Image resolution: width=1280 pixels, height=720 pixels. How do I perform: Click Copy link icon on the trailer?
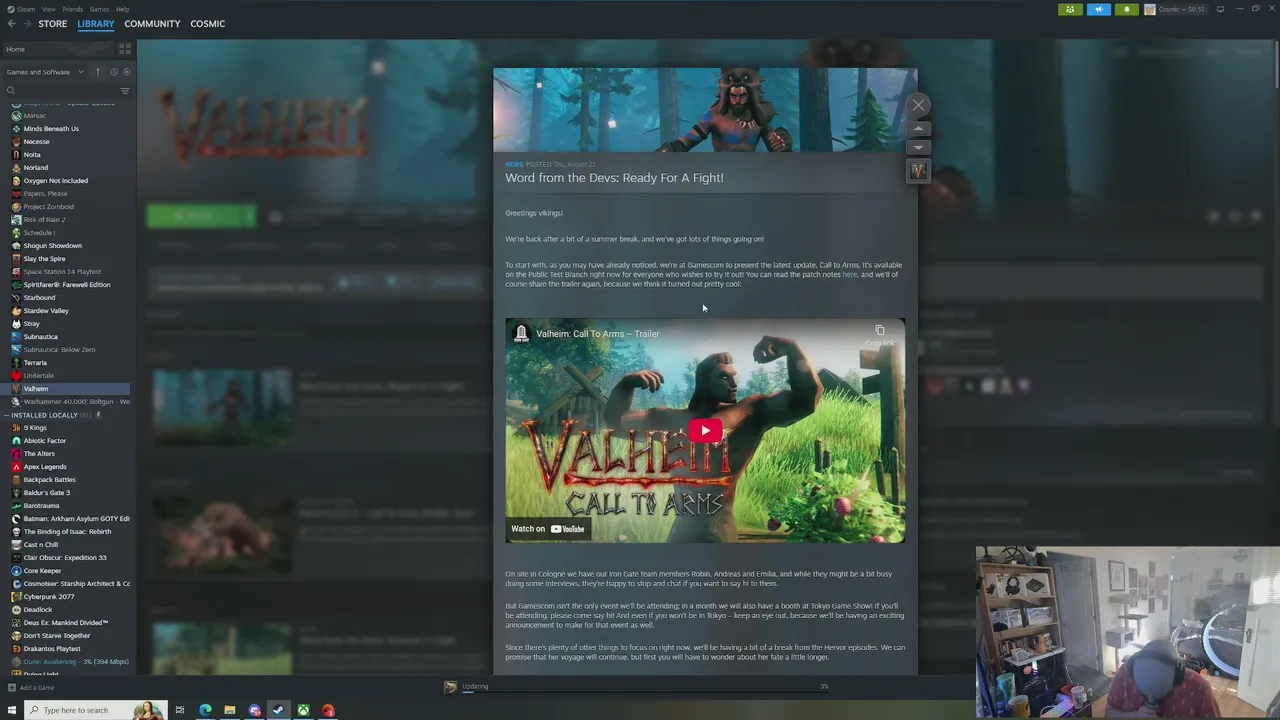pos(880,334)
